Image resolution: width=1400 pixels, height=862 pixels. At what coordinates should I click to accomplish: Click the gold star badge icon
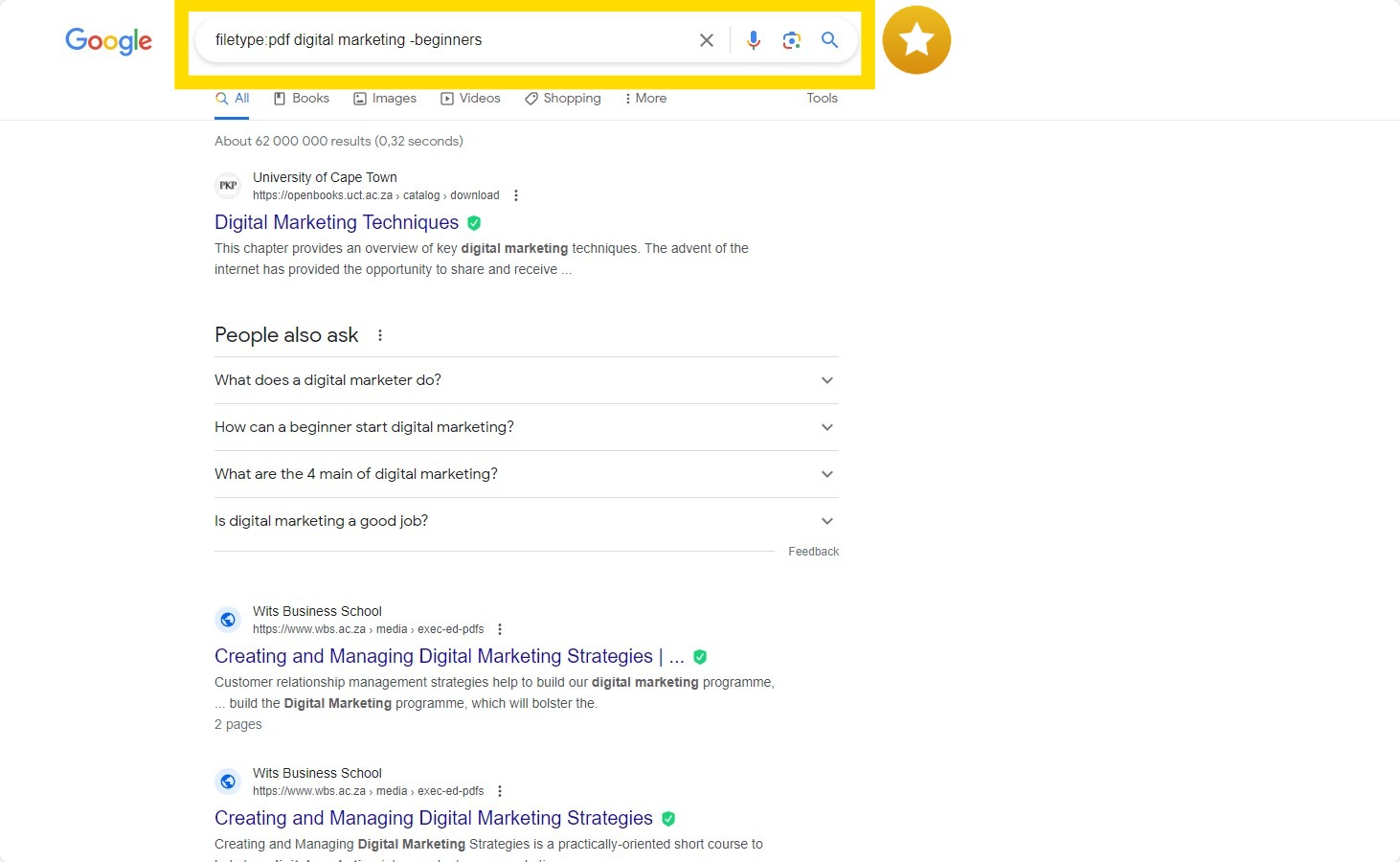(x=916, y=40)
